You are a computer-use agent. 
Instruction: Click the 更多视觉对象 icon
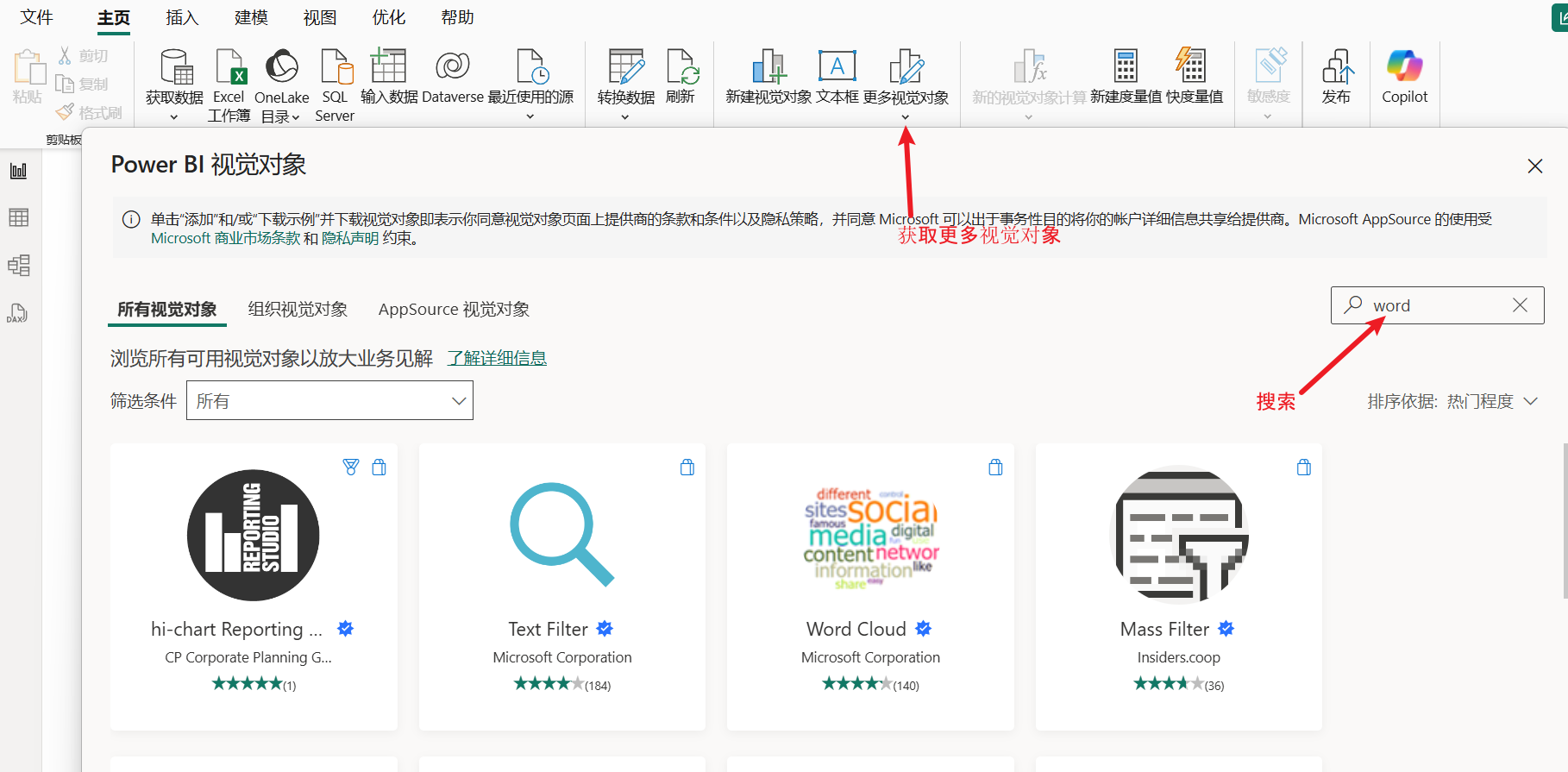(x=906, y=66)
